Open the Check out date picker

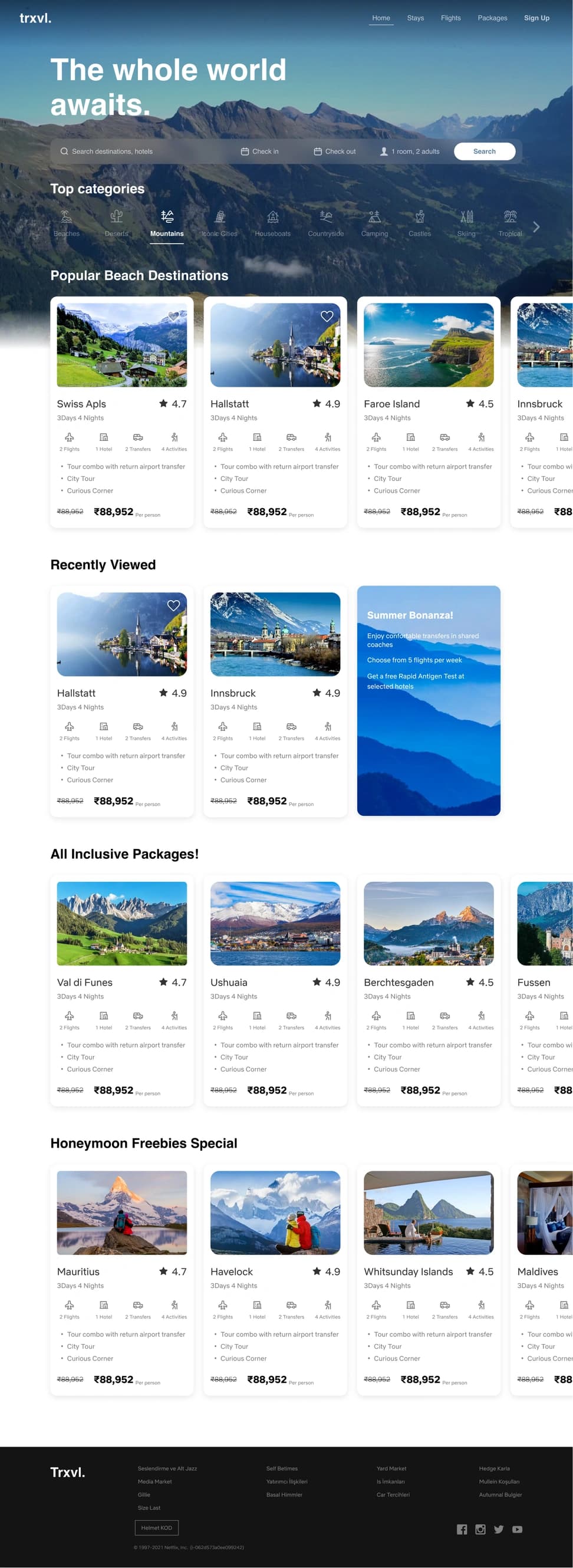click(335, 151)
